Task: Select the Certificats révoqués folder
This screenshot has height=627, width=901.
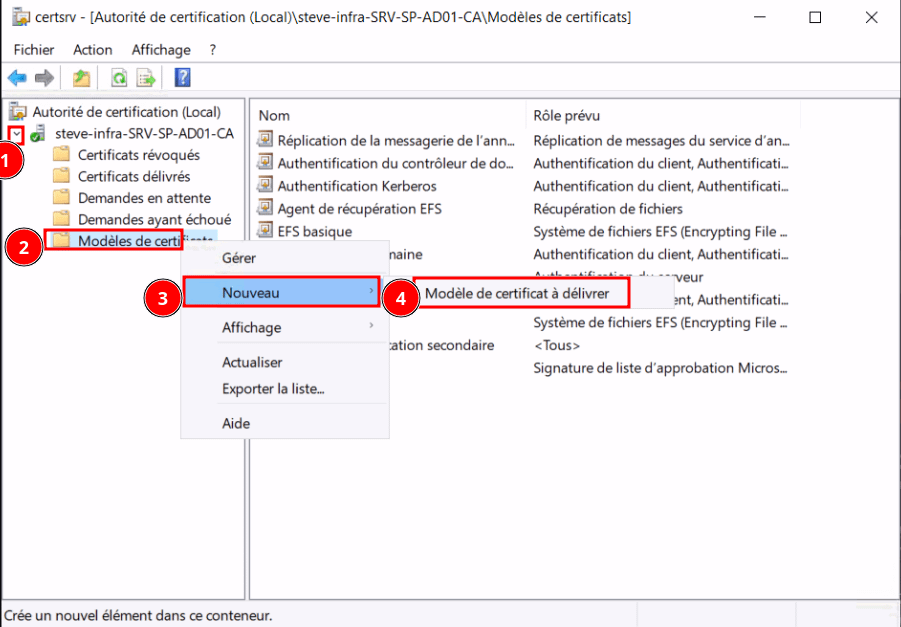Action: click(x=138, y=155)
